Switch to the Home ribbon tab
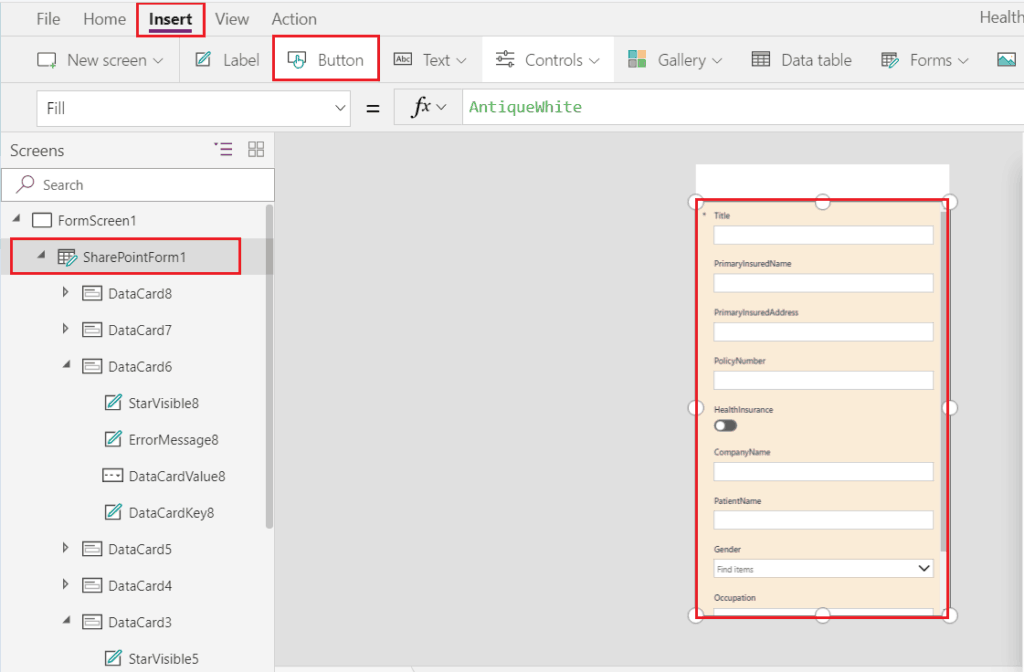1024x672 pixels. (104, 18)
